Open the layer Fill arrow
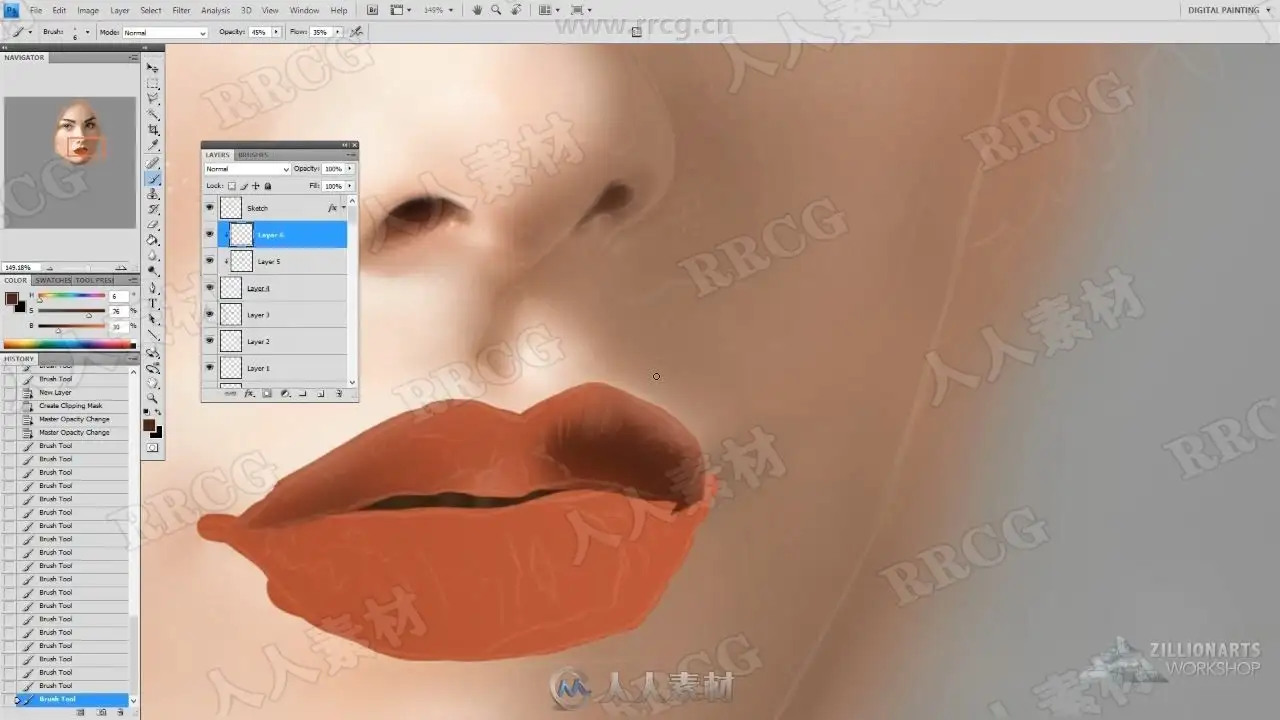The height and width of the screenshot is (720, 1280). 349,186
